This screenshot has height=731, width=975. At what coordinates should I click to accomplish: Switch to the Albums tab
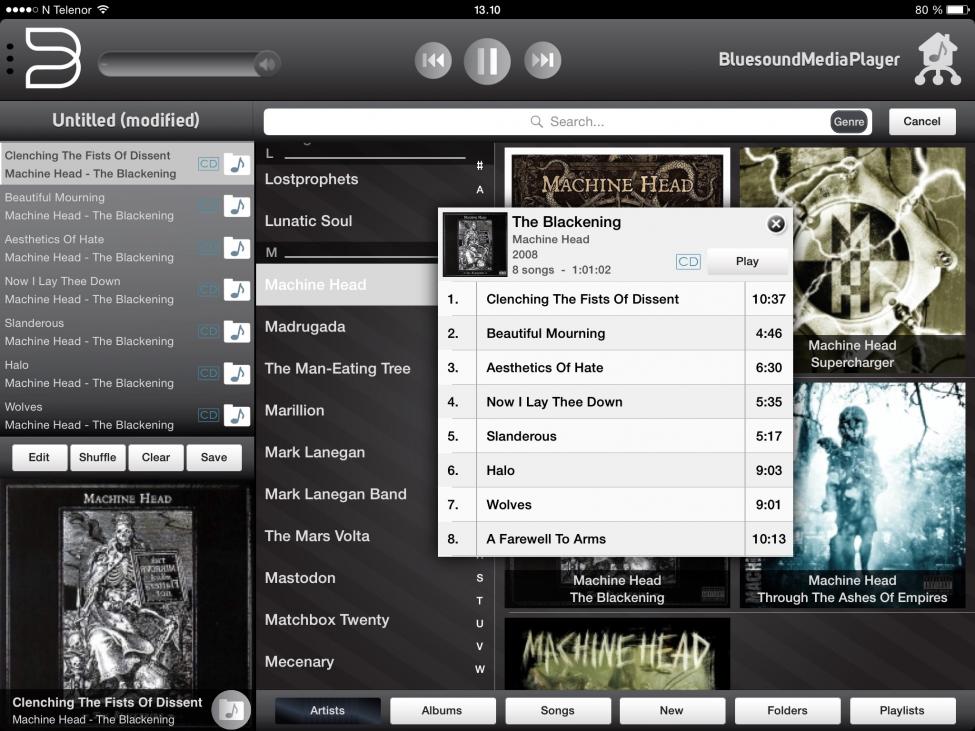(442, 710)
